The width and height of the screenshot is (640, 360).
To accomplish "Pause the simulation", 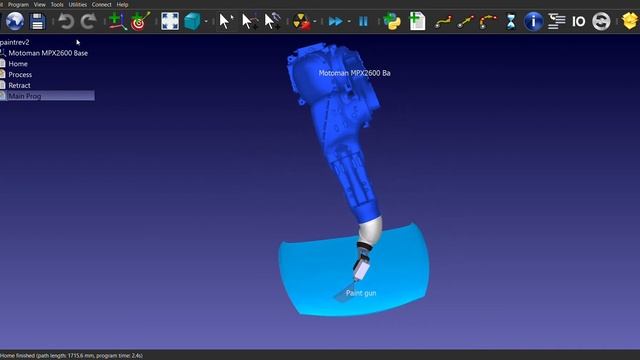I will coord(363,21).
